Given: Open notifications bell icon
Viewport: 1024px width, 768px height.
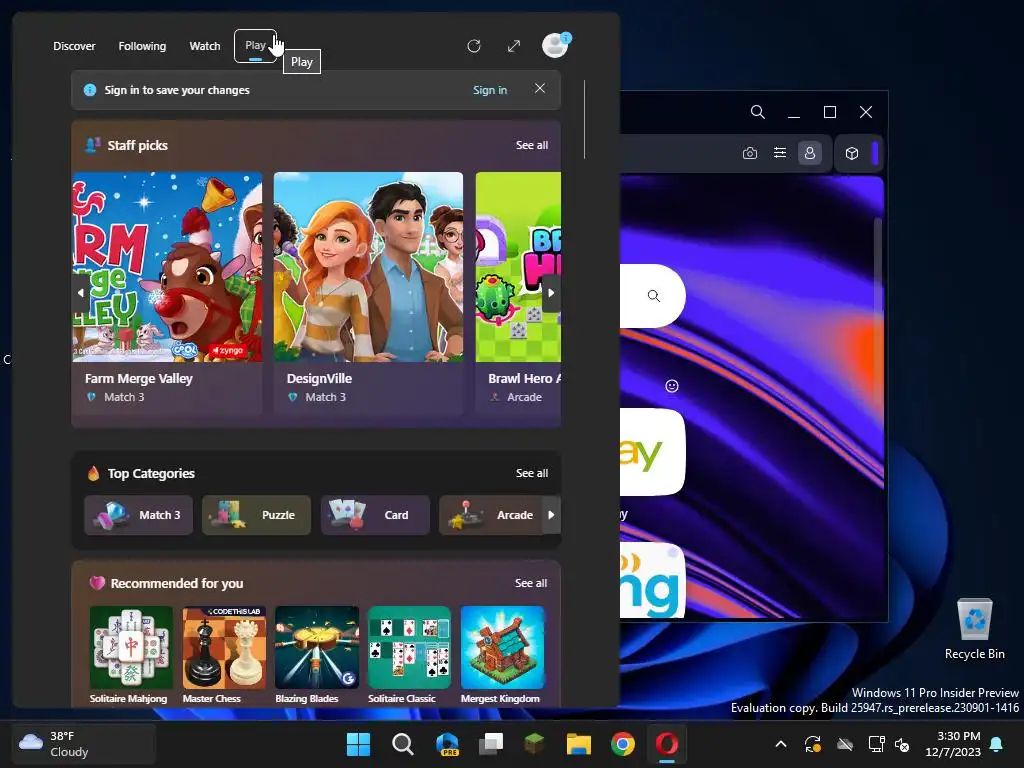Looking at the screenshot, I should (x=997, y=744).
